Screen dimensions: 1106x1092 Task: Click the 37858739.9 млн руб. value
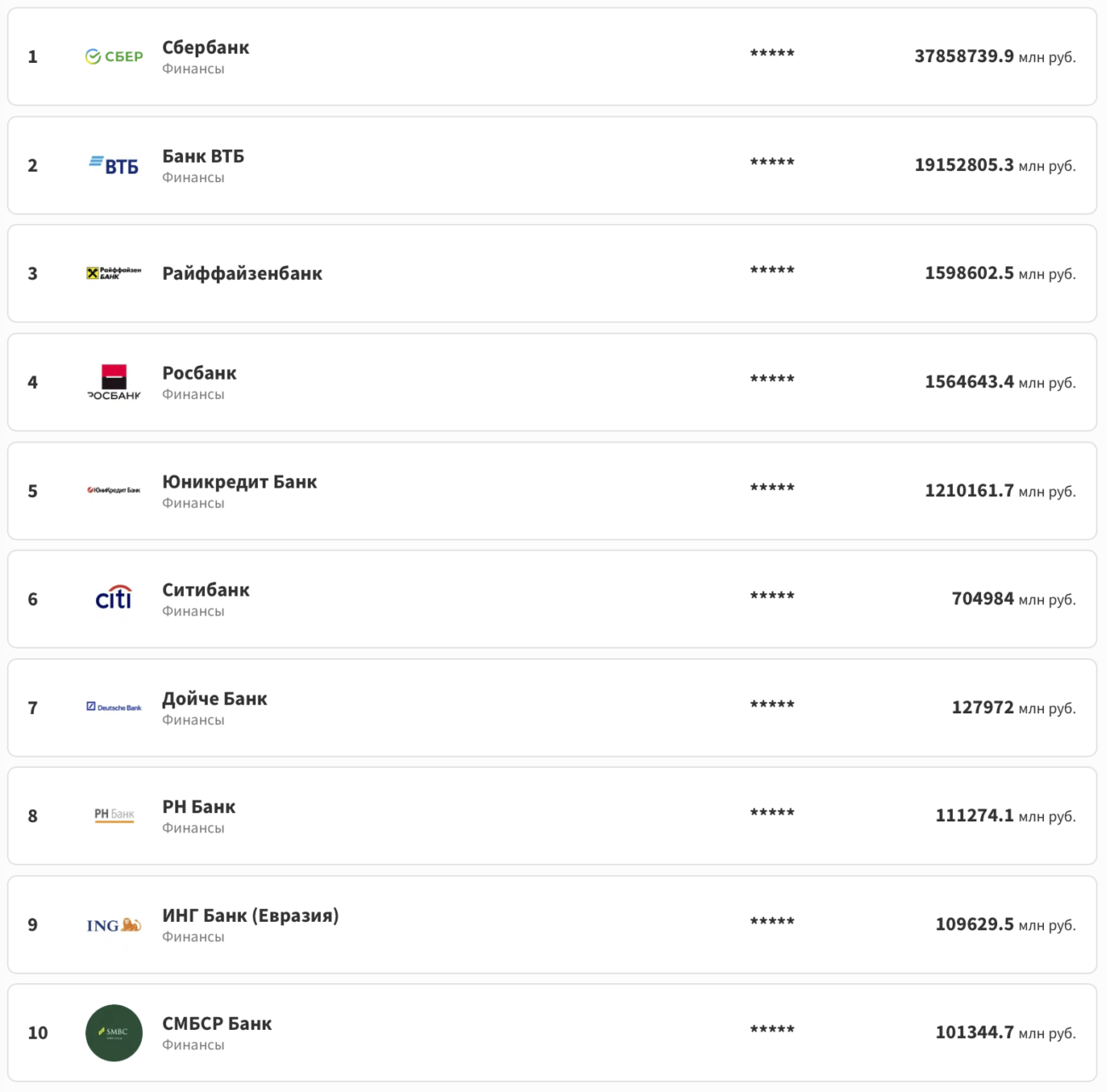[995, 57]
